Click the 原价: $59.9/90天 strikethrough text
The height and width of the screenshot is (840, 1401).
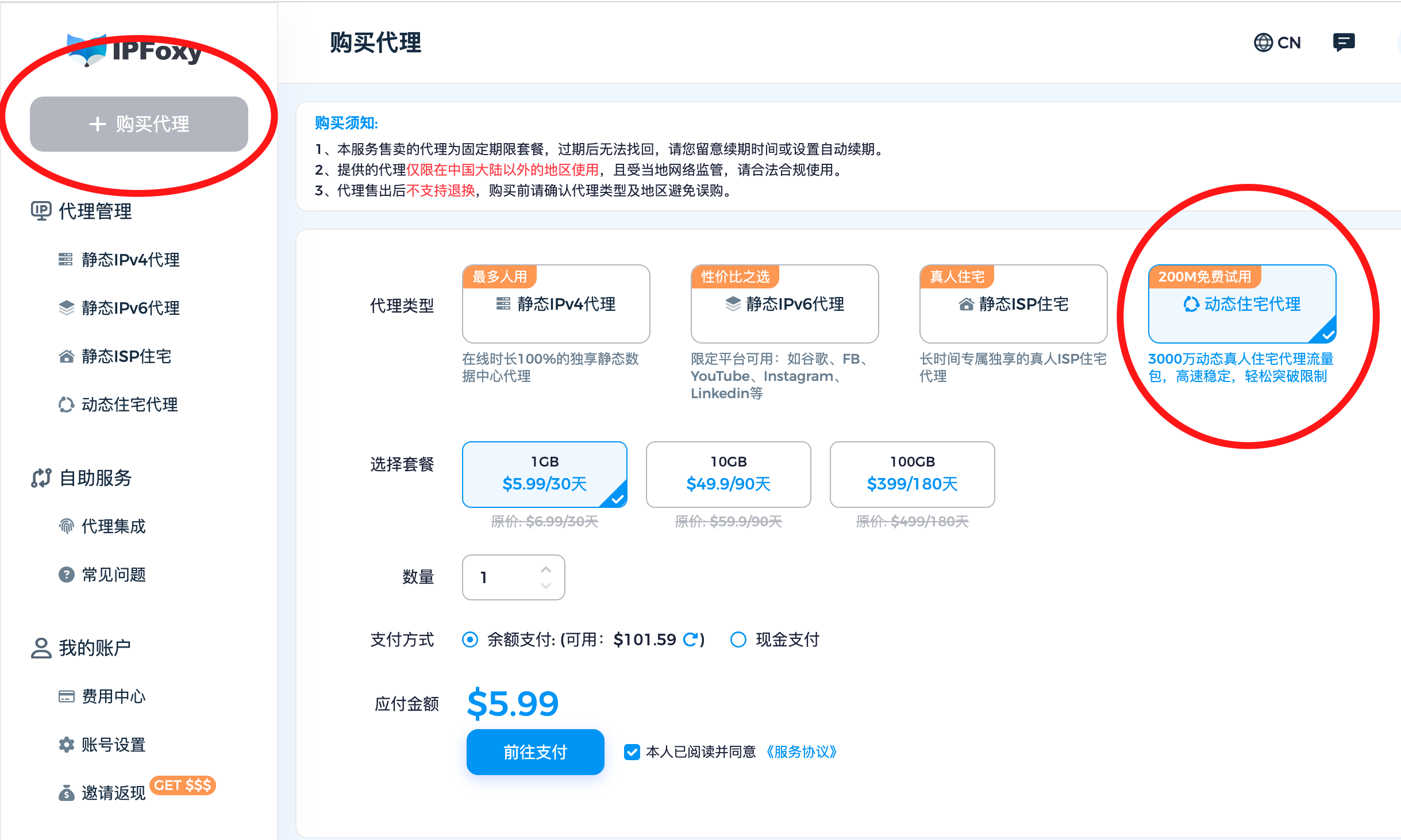(728, 522)
